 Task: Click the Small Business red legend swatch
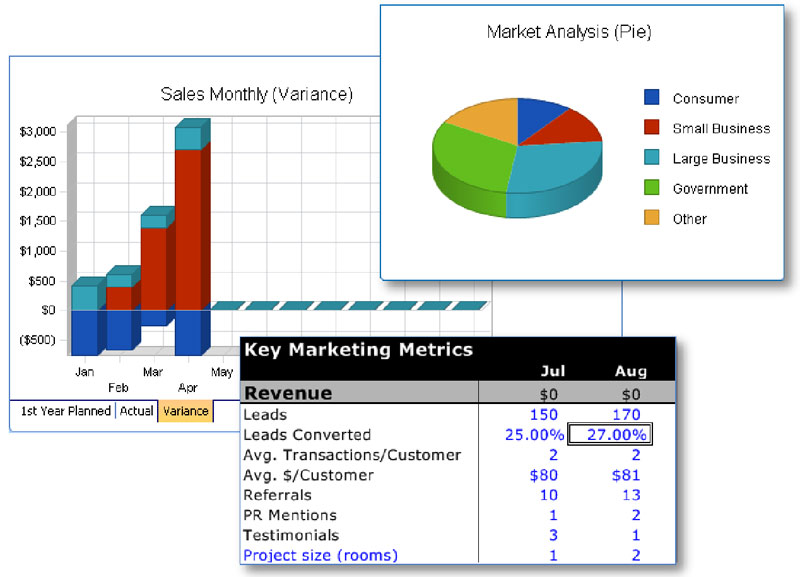pos(652,128)
